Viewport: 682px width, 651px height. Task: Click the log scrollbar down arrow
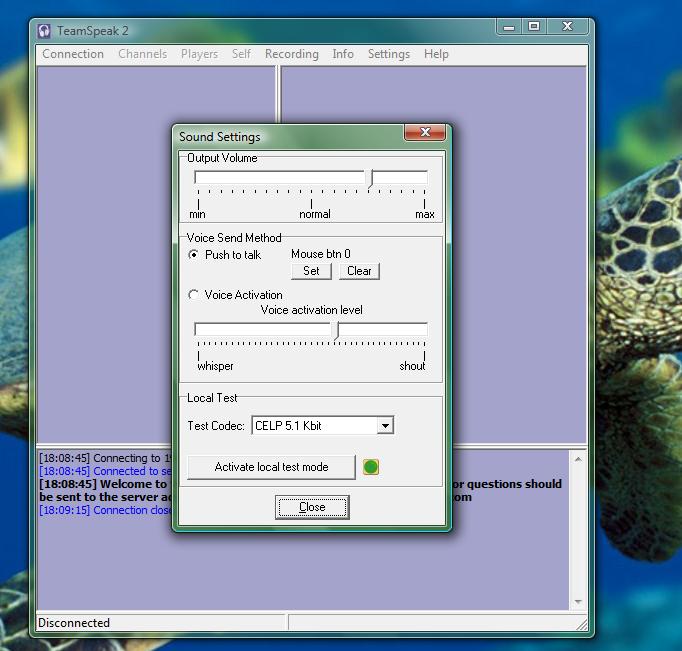pyautogui.click(x=578, y=601)
